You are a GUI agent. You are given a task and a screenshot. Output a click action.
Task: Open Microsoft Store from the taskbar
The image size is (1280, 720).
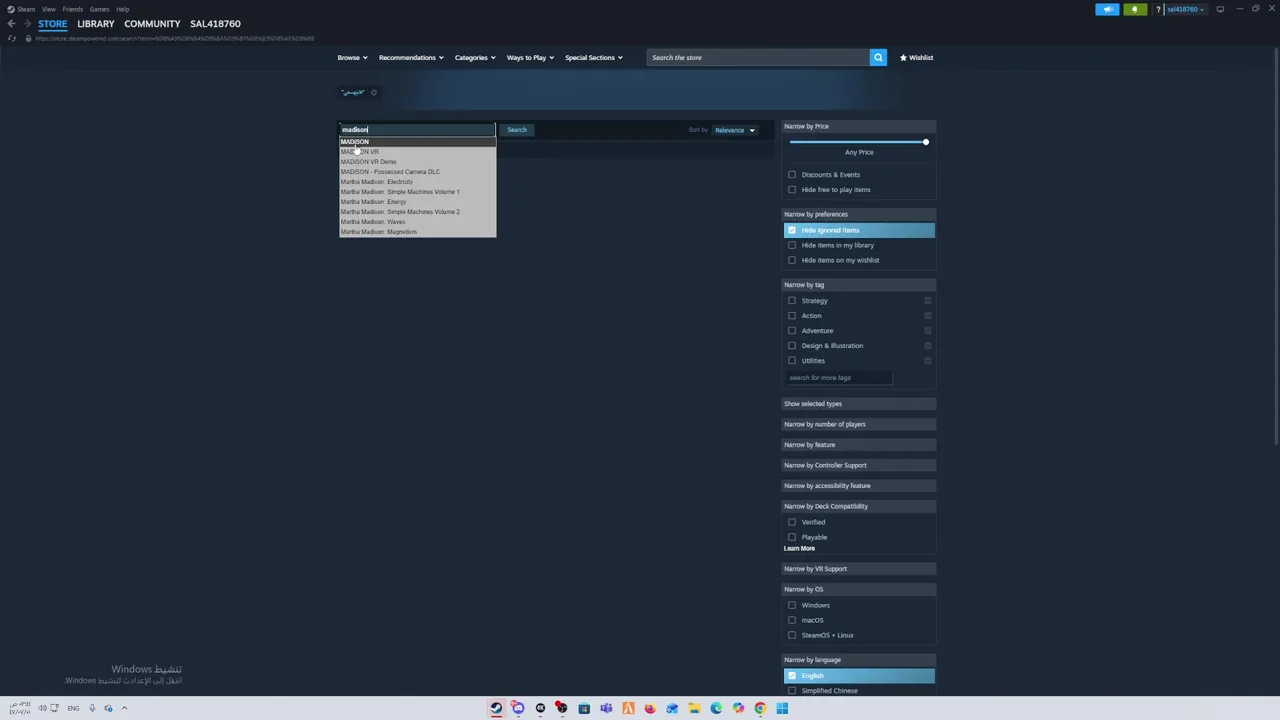[x=584, y=708]
